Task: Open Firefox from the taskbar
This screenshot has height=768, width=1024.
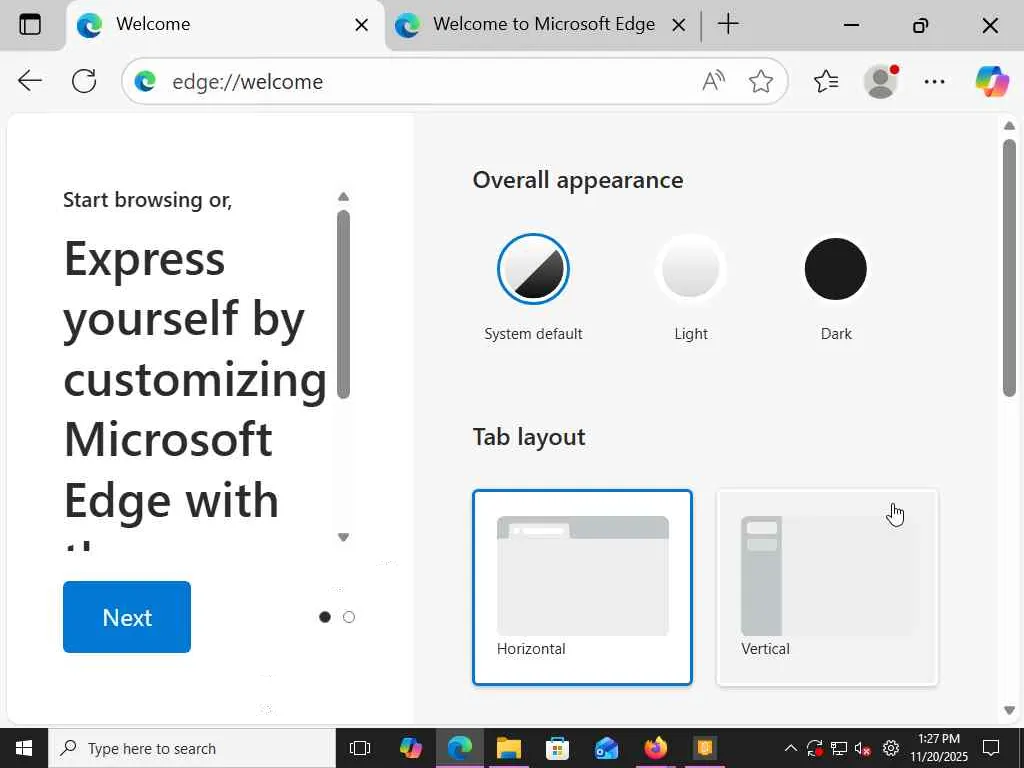Action: click(x=656, y=748)
